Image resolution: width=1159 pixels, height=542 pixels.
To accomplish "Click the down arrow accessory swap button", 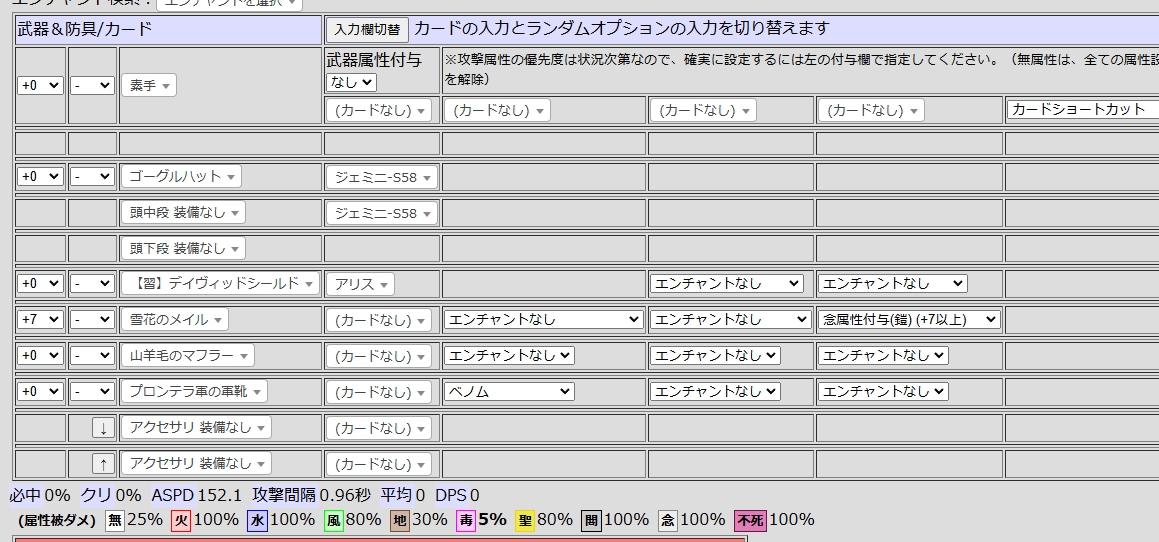I will coord(103,428).
